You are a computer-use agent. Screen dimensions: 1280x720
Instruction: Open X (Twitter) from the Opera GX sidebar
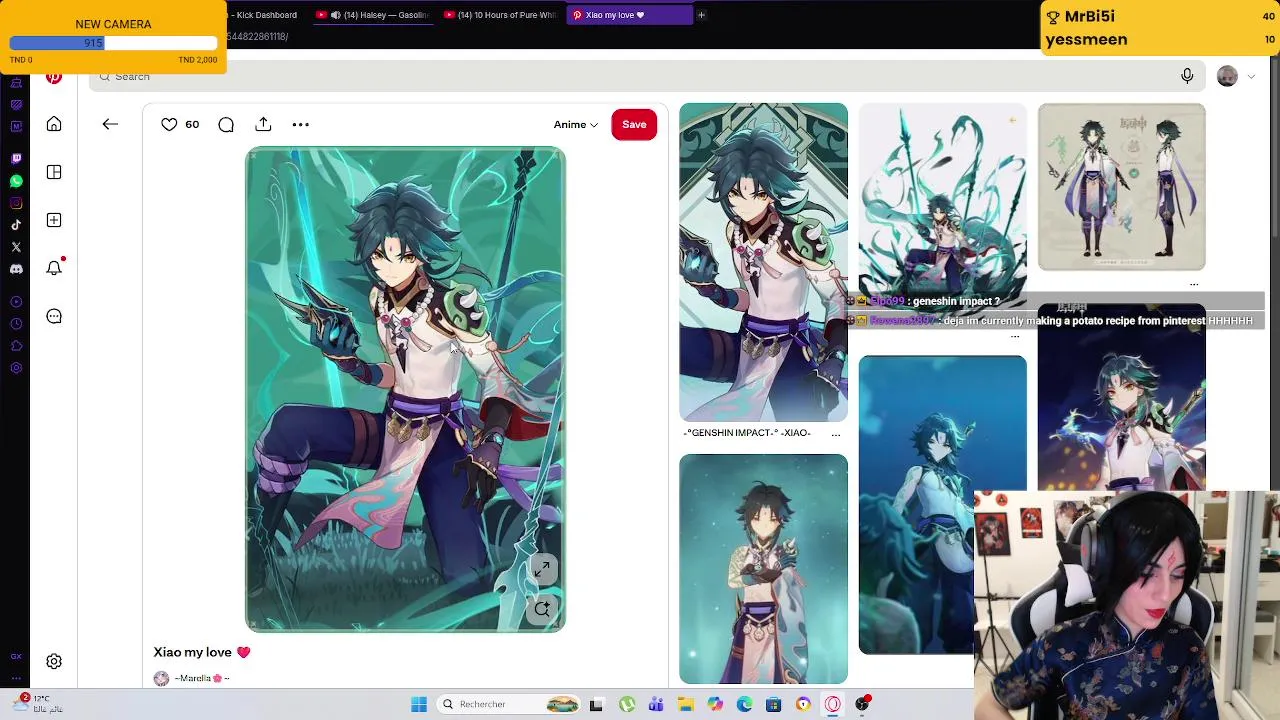pyautogui.click(x=16, y=247)
